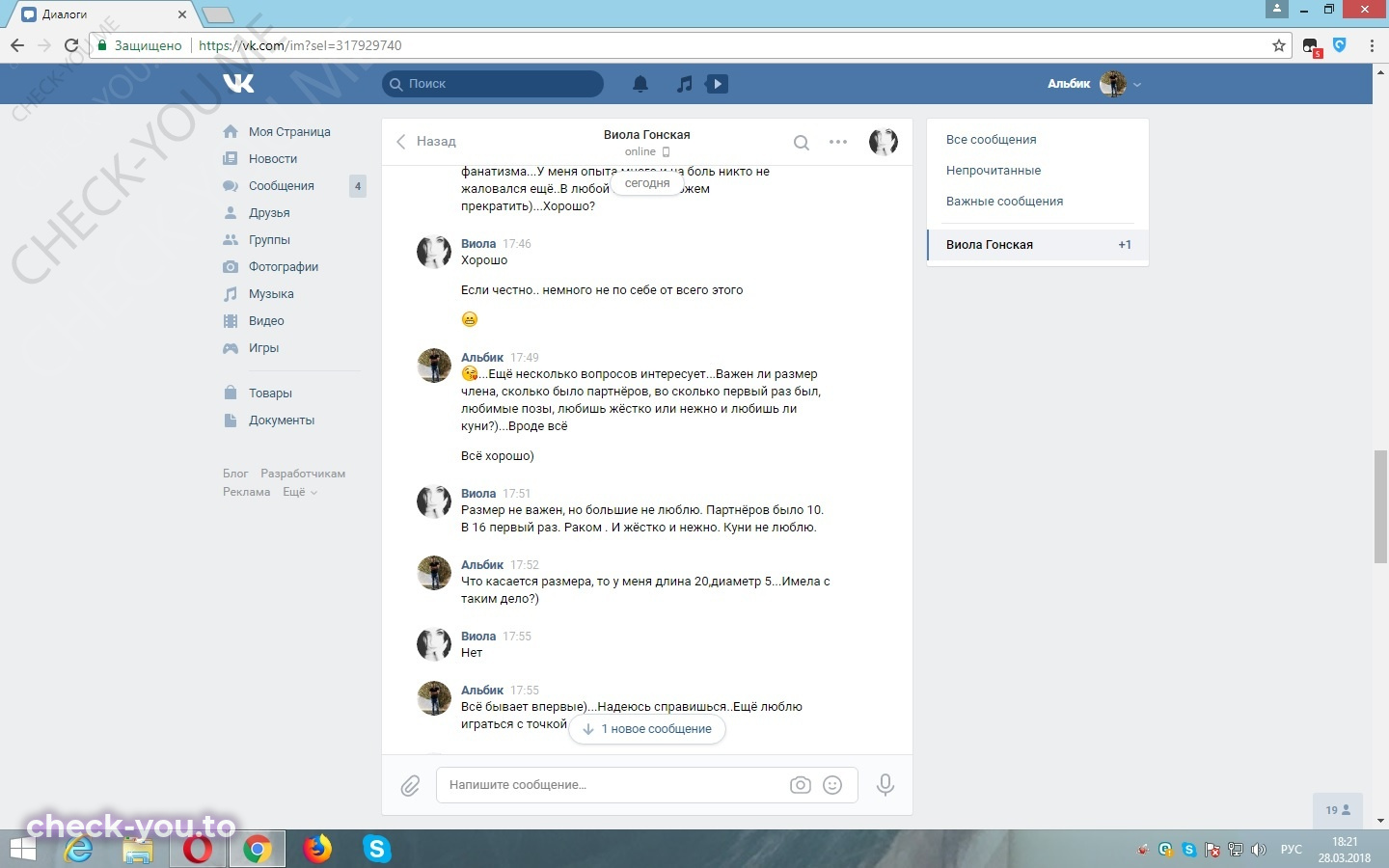Search within conversation magnifier icon

click(x=801, y=143)
